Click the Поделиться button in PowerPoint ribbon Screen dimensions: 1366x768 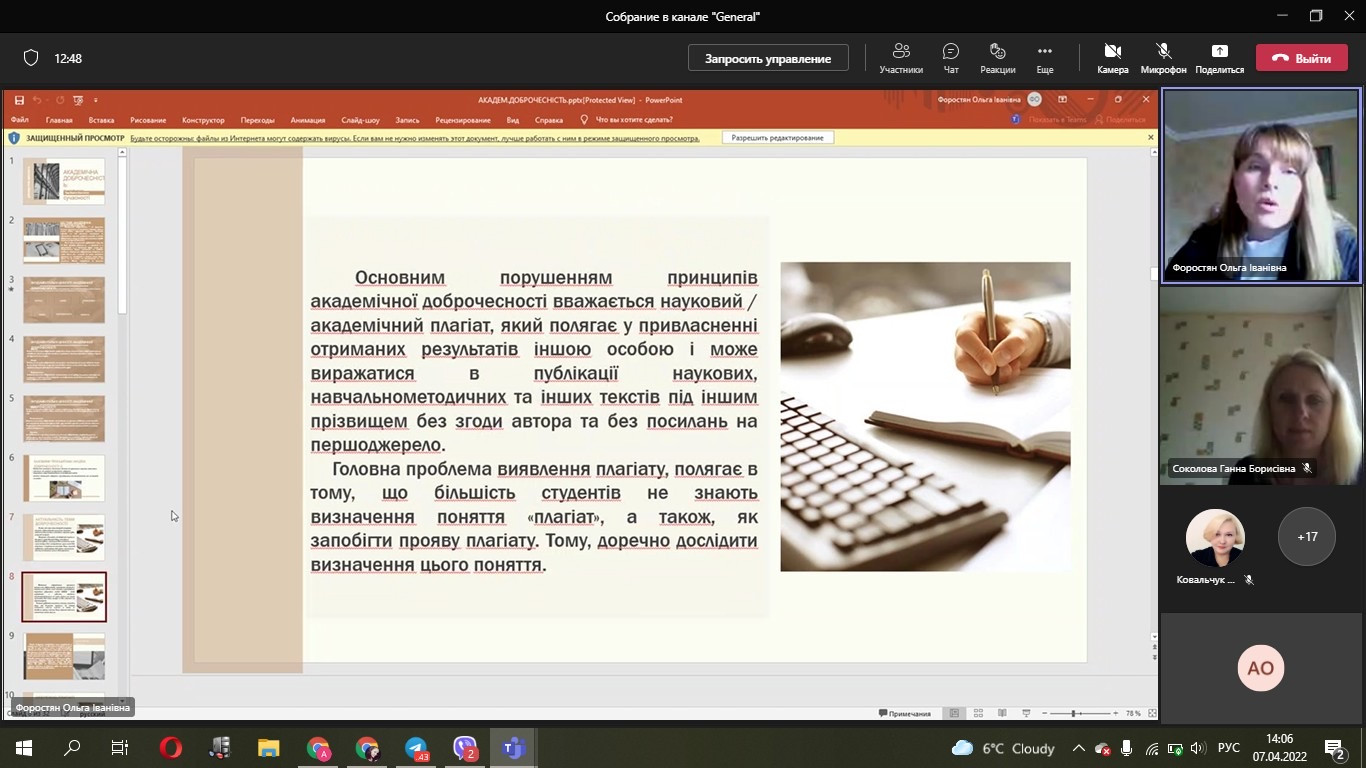pos(1121,120)
